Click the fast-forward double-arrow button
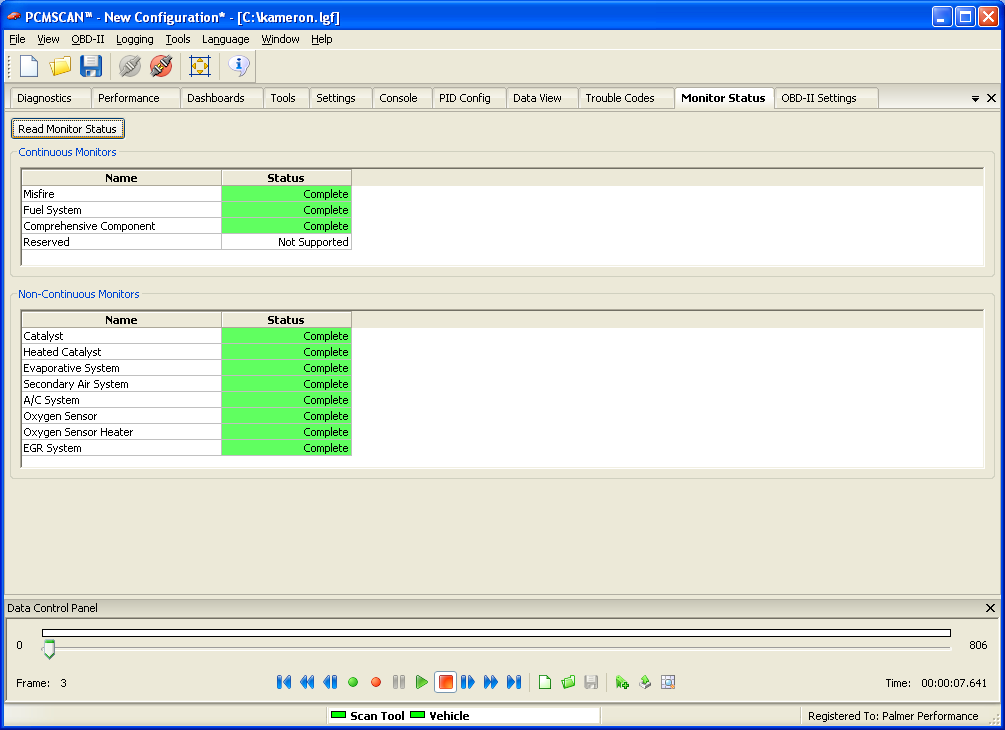The image size is (1005, 730). point(491,682)
